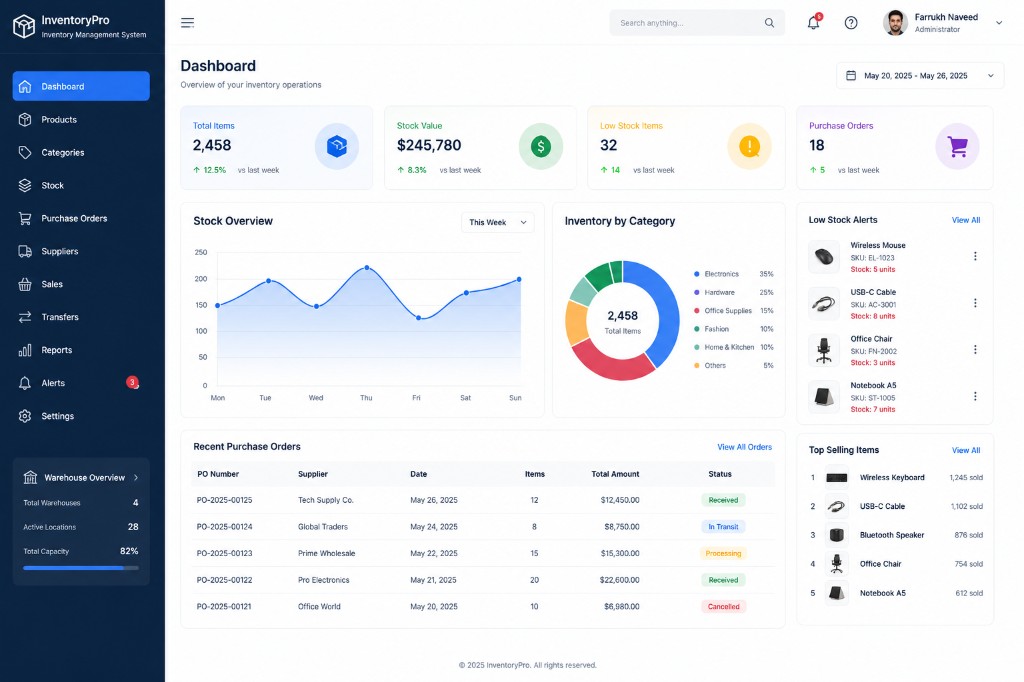1024x682 pixels.
Task: Click the Hardware legend entry
Action: coord(733,293)
